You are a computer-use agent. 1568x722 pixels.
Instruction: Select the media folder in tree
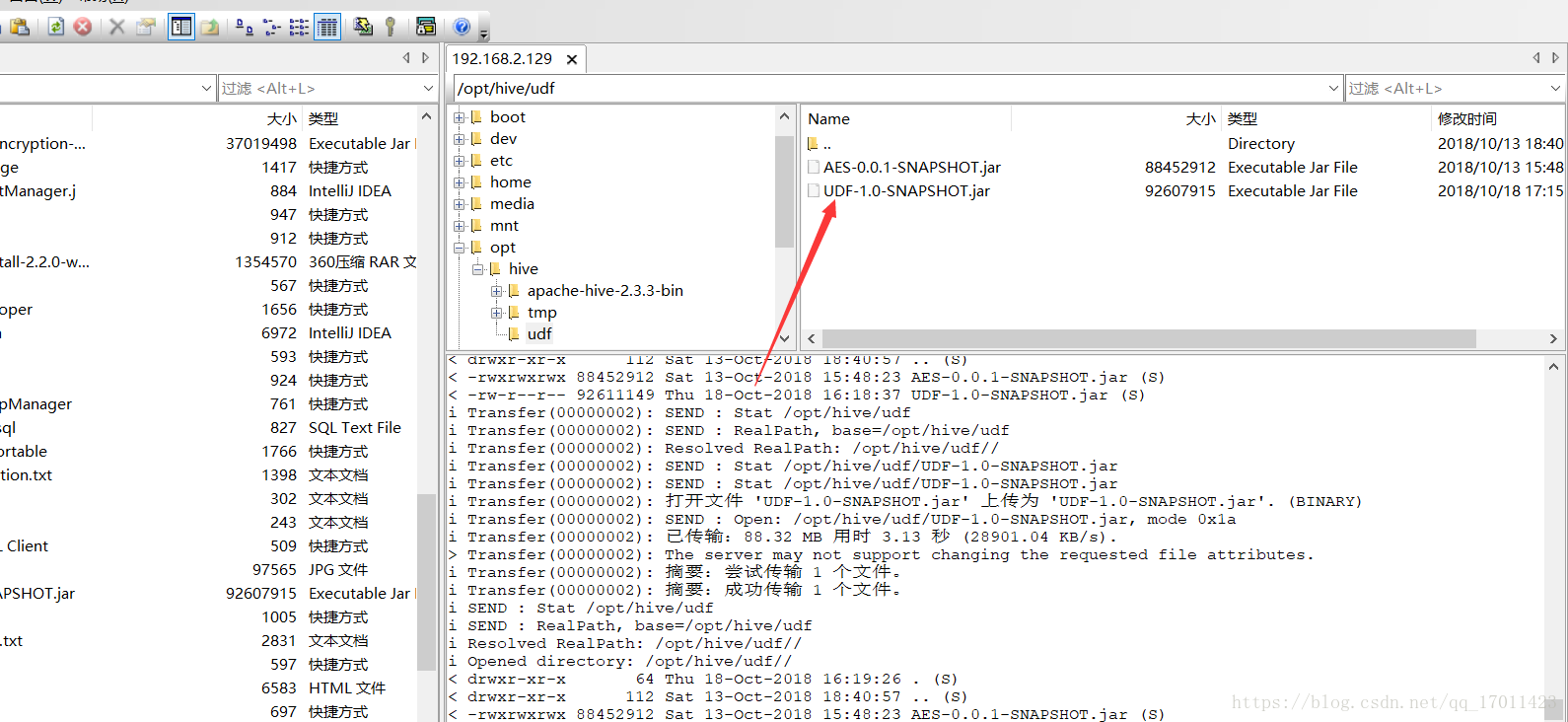click(x=512, y=203)
